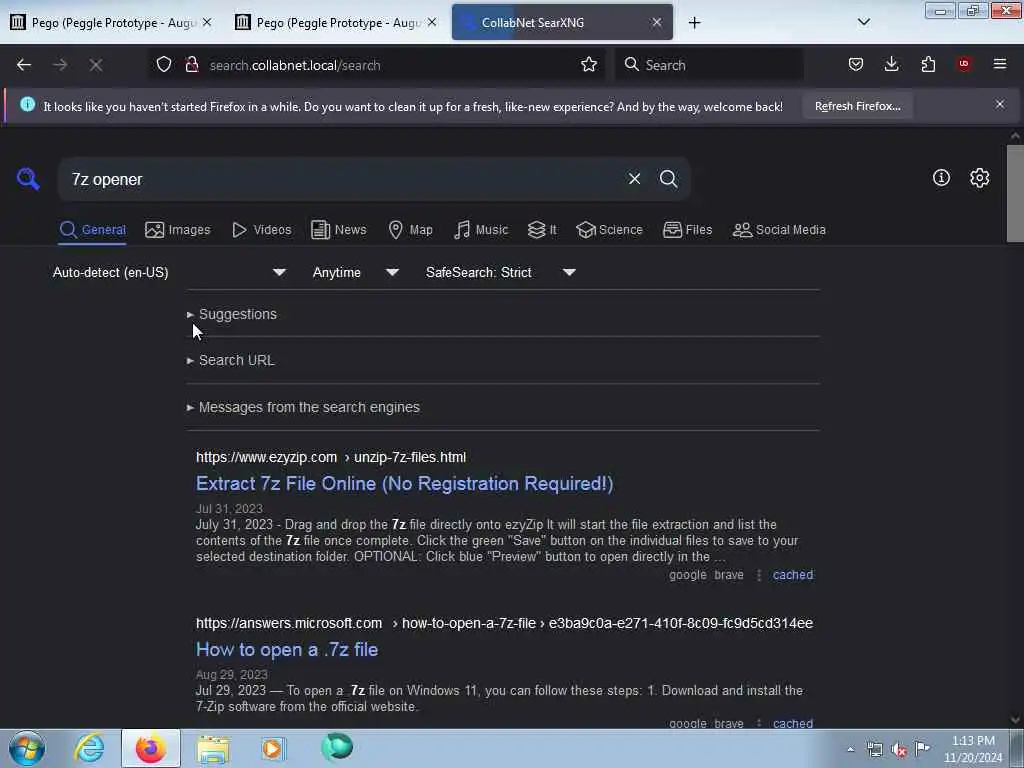Click the page vertical scrollbar thumb
Viewport: 1024px width, 768px height.
(1015, 193)
